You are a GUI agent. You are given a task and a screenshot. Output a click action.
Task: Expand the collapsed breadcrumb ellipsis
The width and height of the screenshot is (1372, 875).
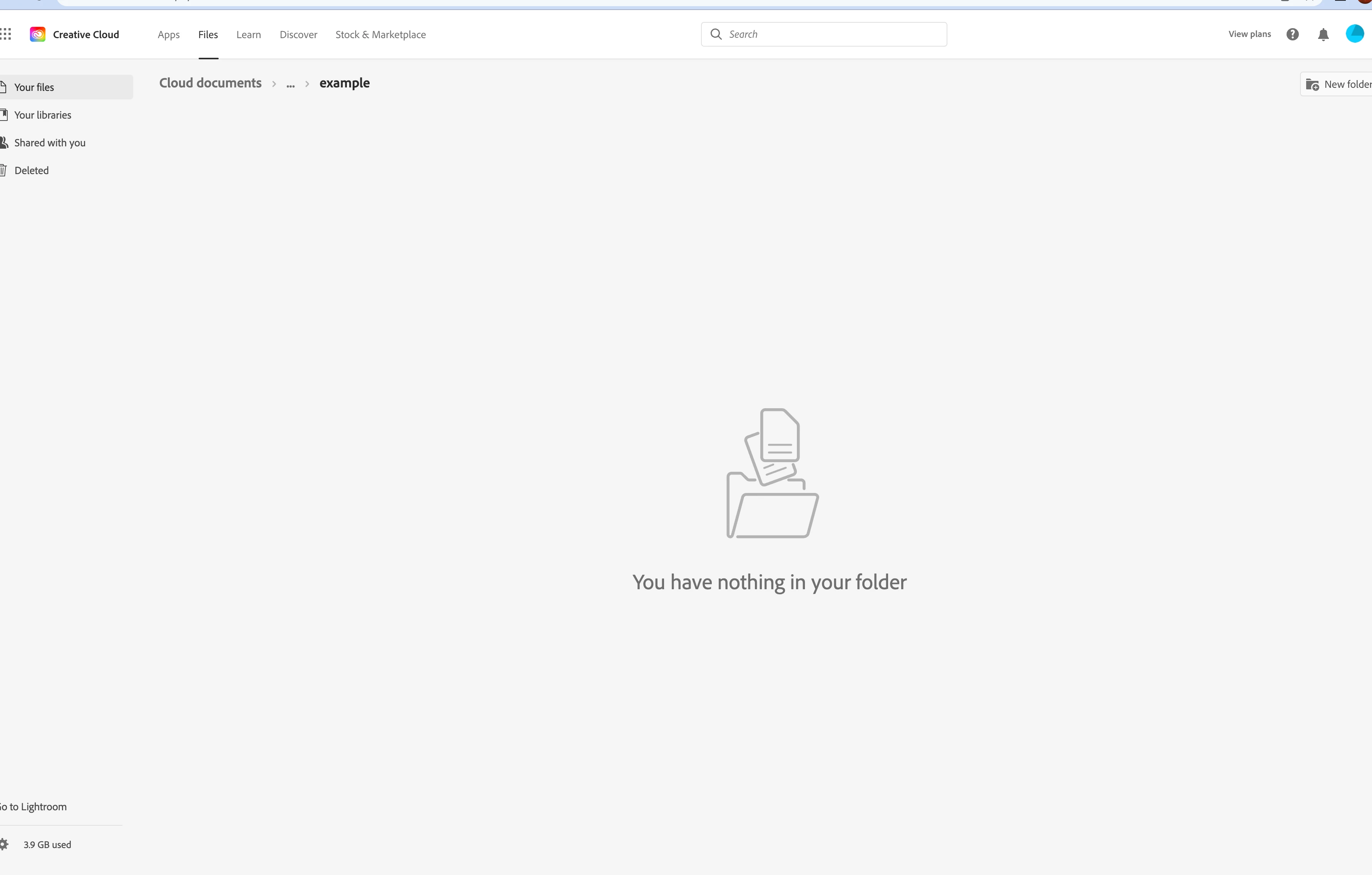coord(291,84)
